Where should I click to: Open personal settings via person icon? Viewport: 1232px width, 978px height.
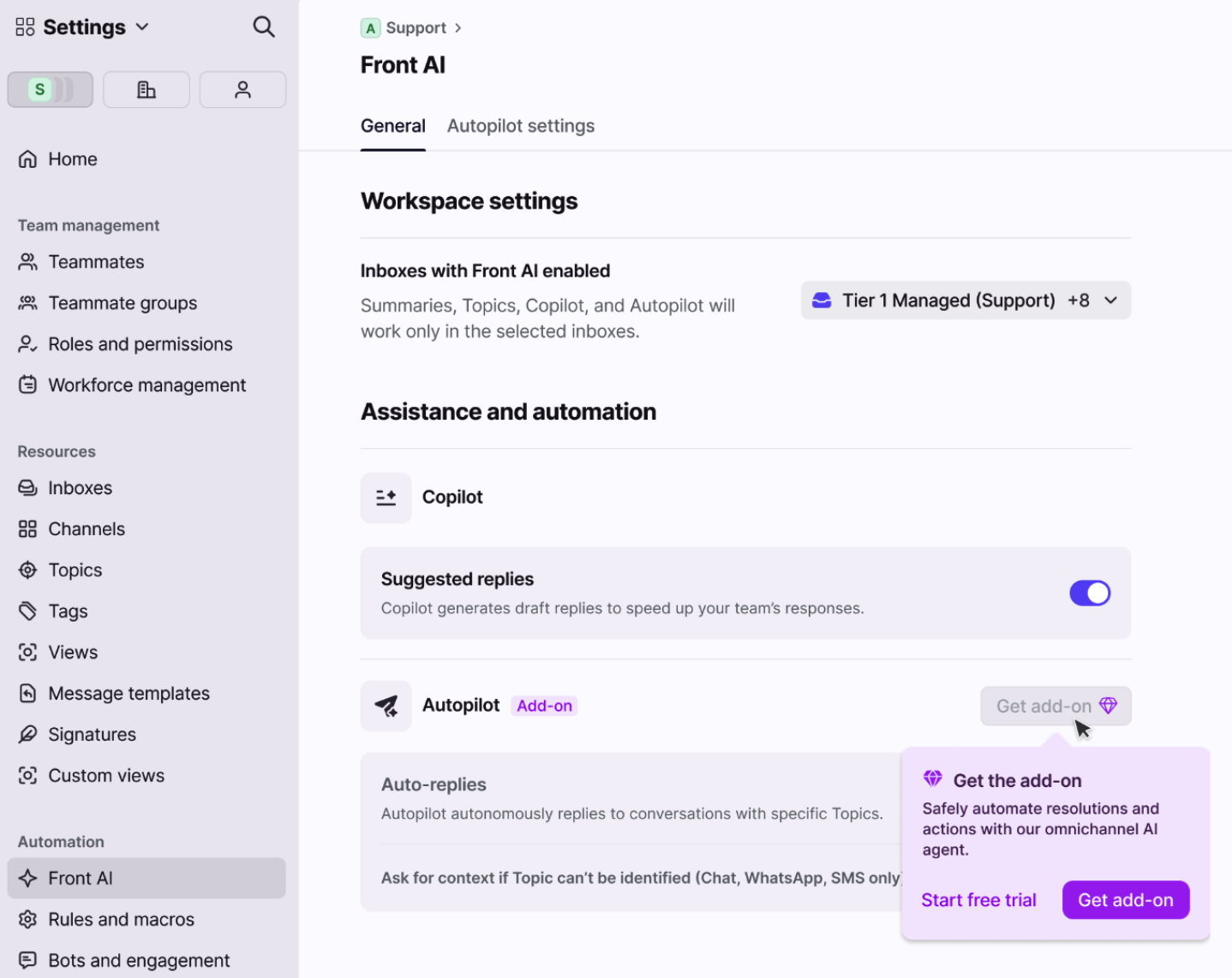(x=242, y=90)
